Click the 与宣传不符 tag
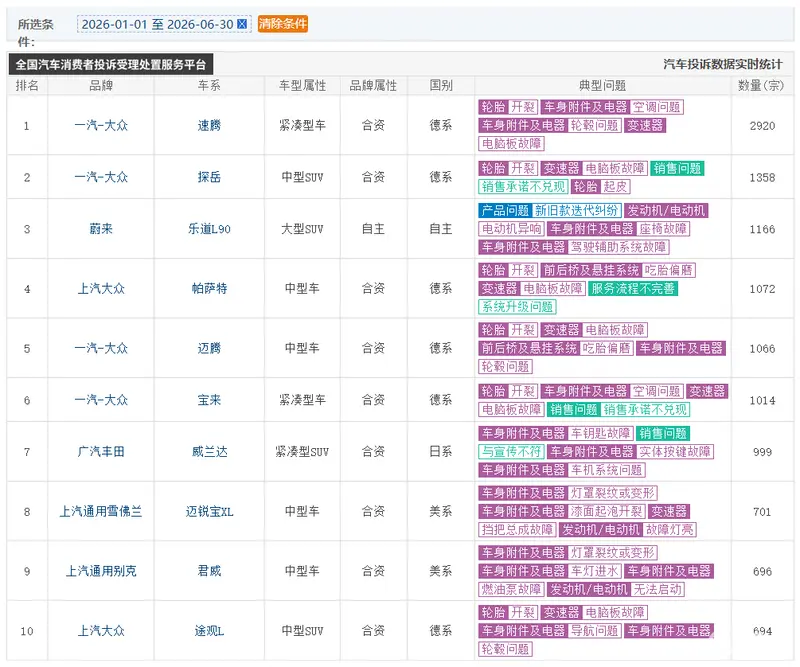Screen dimensions: 800x667 pos(512,452)
